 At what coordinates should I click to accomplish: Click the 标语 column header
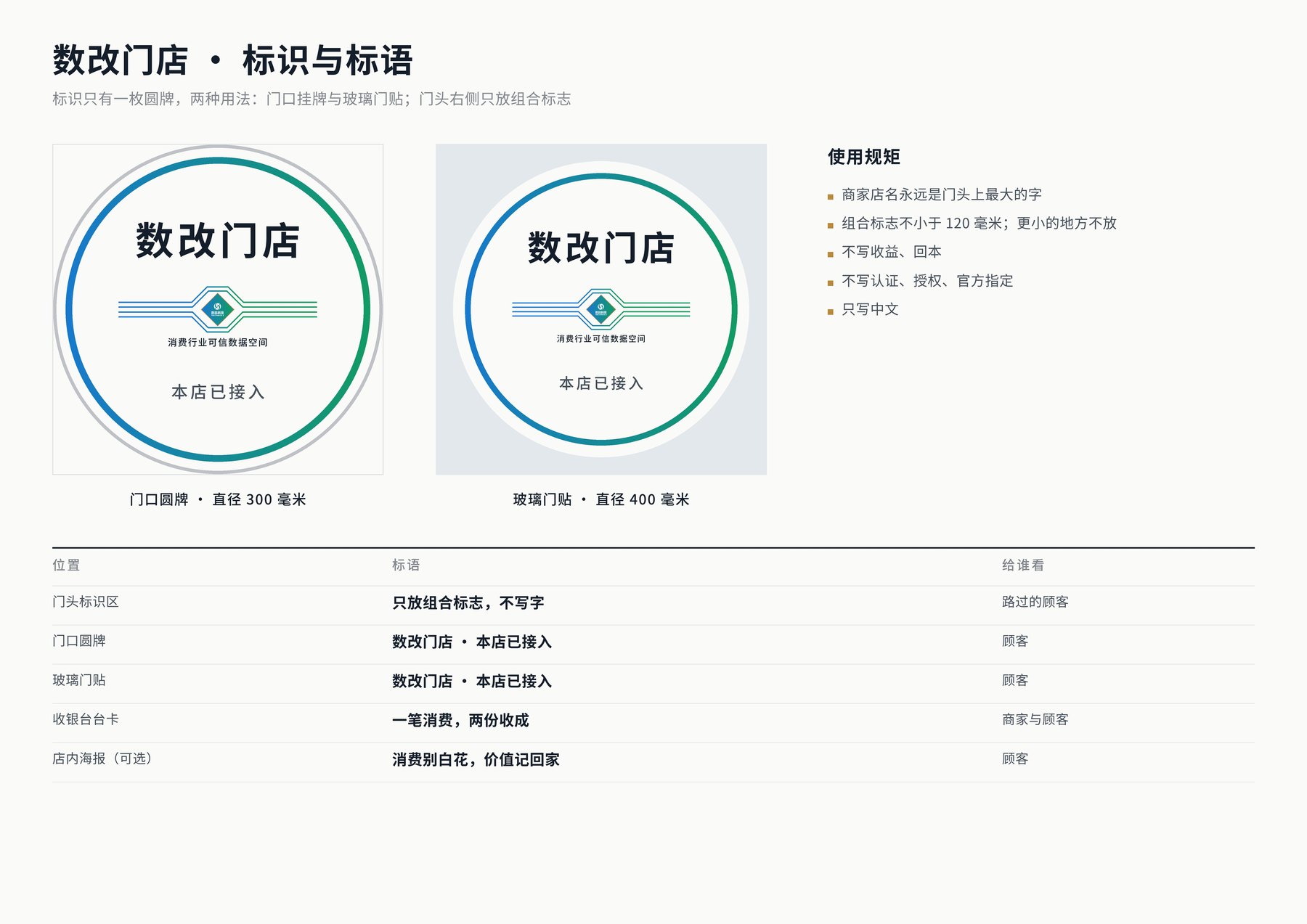point(406,565)
